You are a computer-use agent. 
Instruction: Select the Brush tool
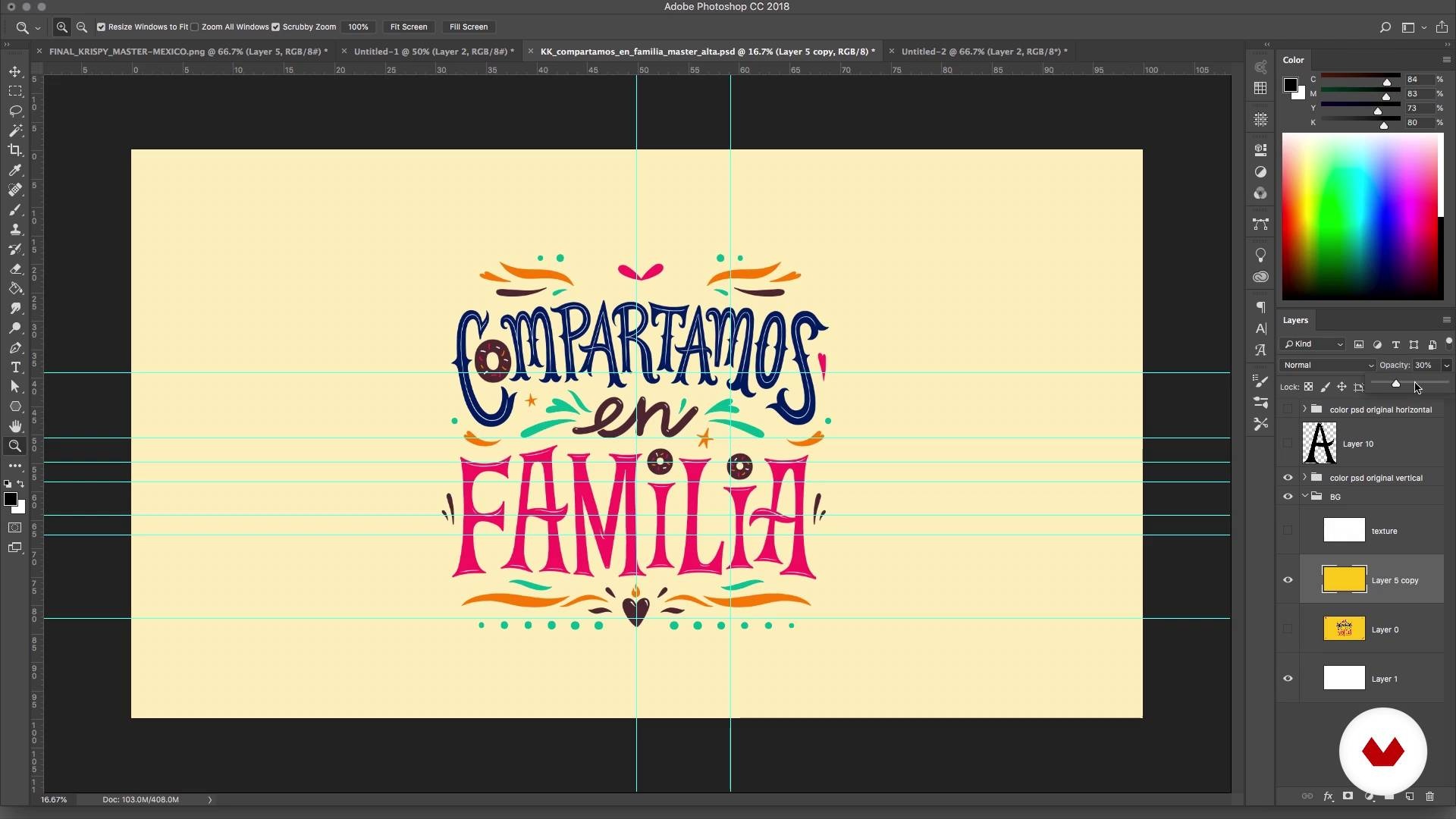tap(15, 209)
